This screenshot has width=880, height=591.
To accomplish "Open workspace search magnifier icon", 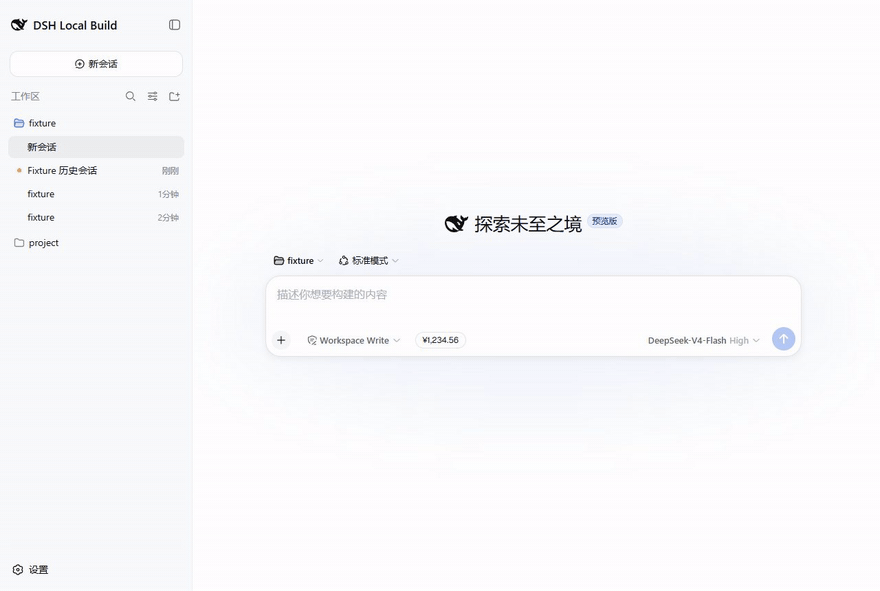I will click(x=130, y=97).
